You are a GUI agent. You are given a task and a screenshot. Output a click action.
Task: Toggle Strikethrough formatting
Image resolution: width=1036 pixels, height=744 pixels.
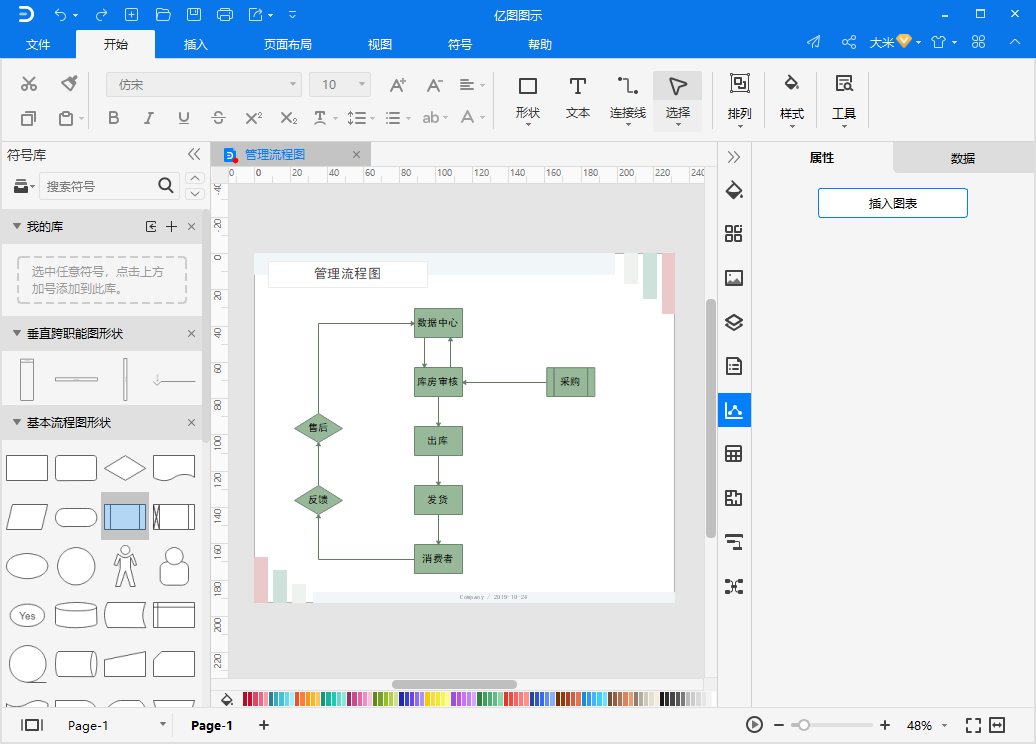(x=218, y=118)
